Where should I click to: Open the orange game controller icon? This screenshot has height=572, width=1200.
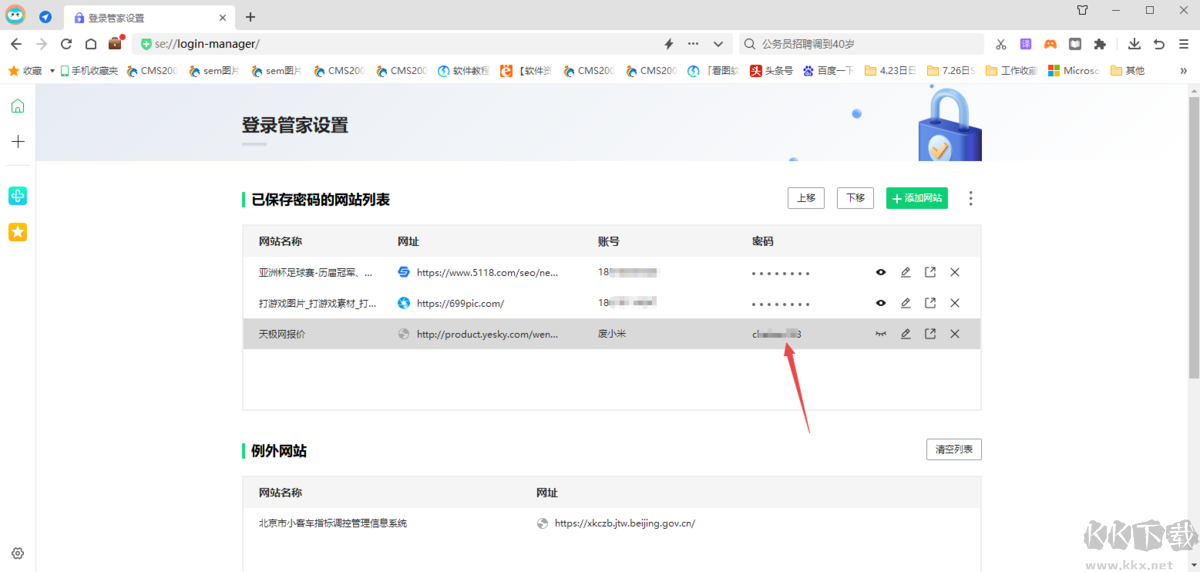click(1050, 44)
